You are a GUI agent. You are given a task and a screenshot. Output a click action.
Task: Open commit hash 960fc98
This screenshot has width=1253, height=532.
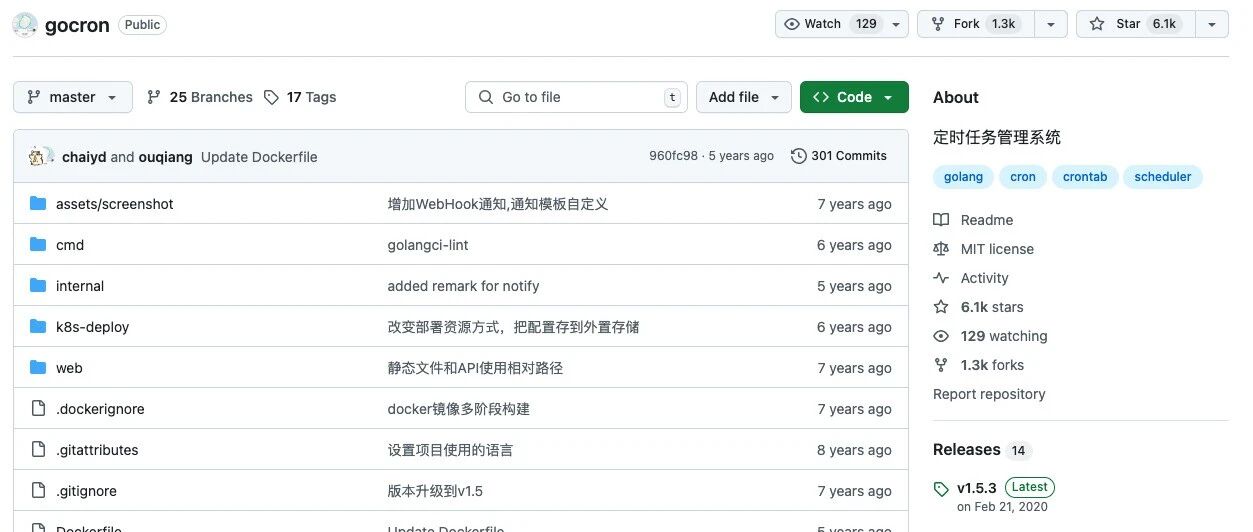(673, 156)
